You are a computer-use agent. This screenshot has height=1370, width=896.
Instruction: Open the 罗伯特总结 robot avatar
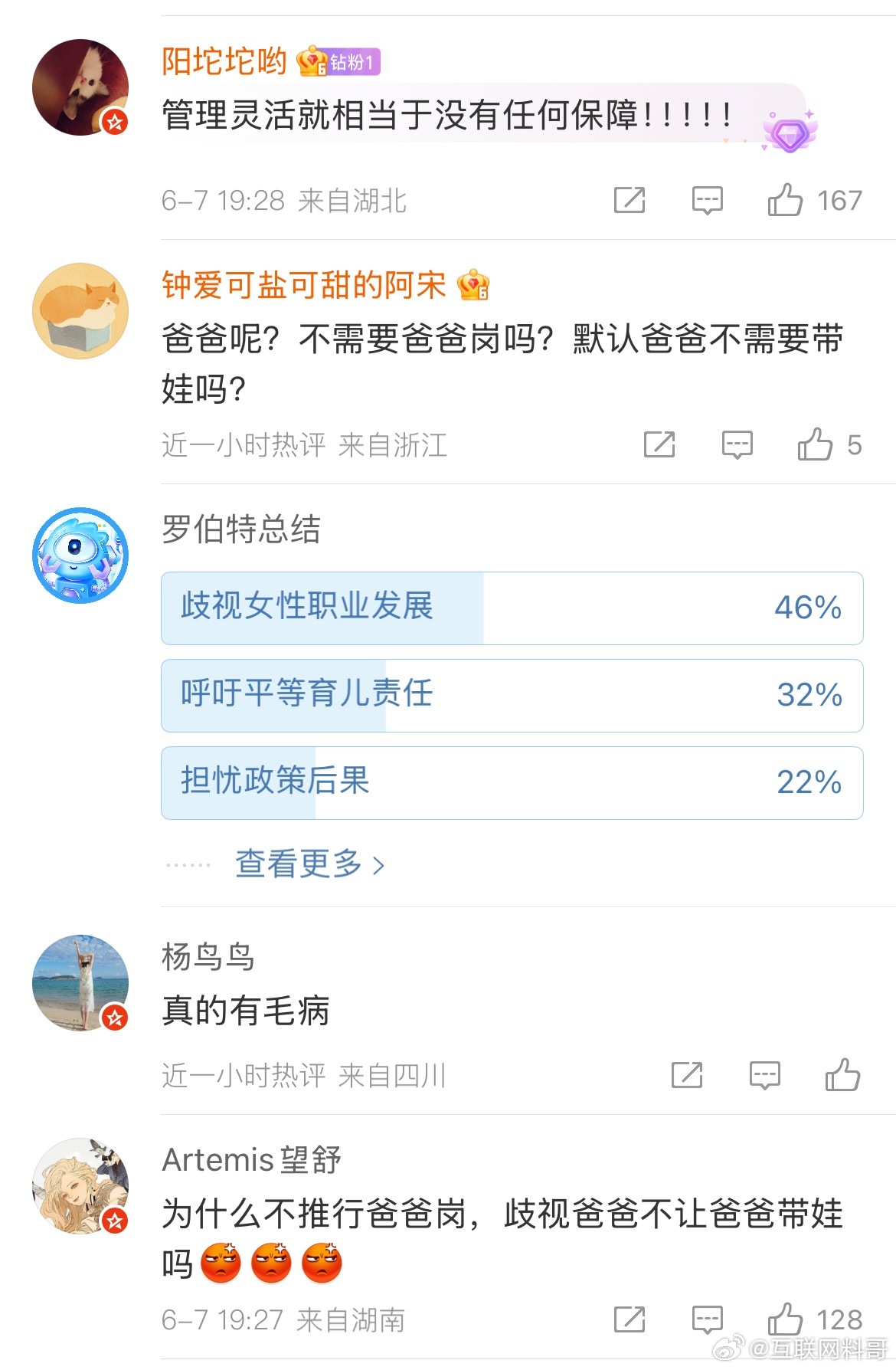[80, 556]
